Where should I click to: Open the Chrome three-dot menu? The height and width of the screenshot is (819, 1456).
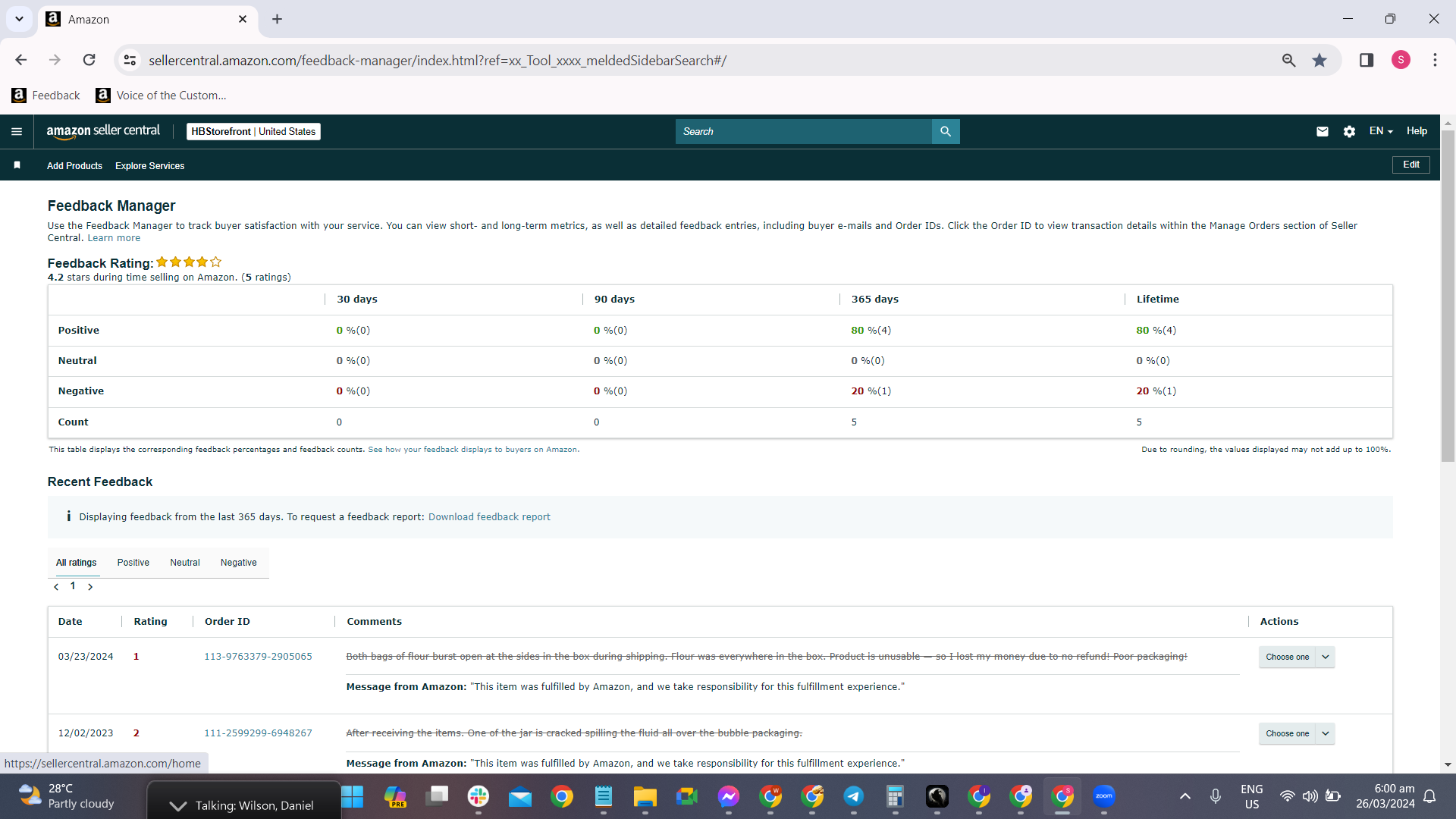[x=1435, y=60]
